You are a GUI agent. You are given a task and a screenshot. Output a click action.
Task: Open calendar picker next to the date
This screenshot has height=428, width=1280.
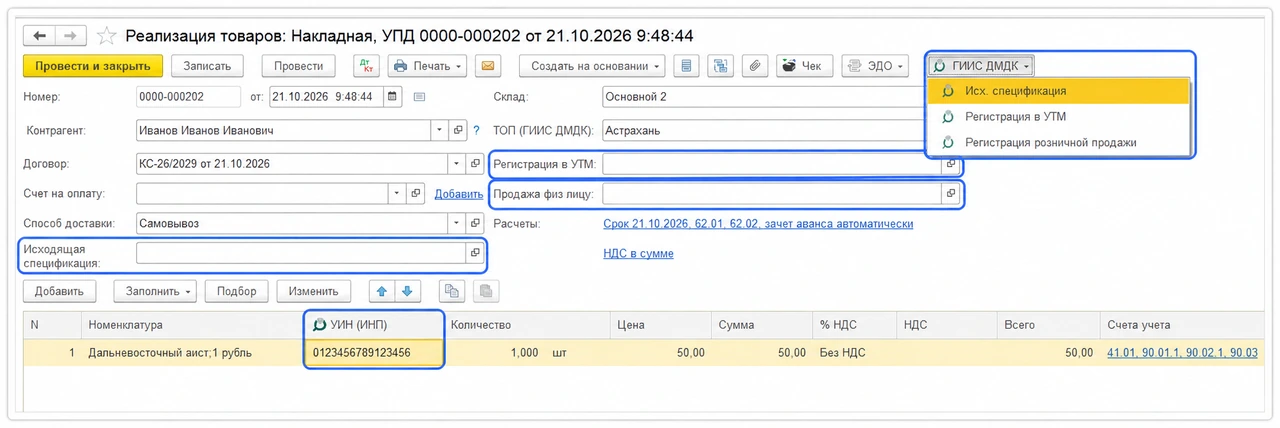[392, 97]
